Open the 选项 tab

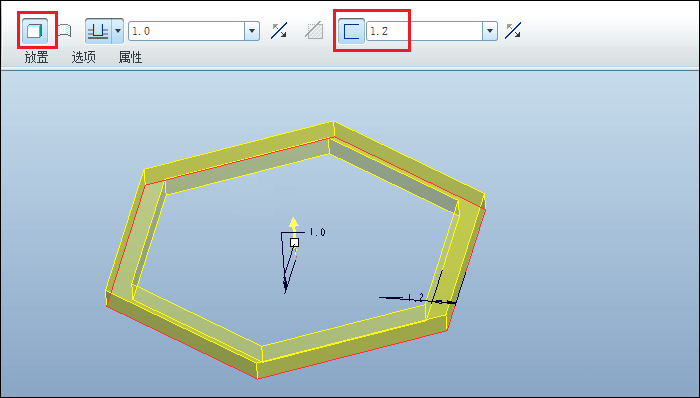pos(83,57)
